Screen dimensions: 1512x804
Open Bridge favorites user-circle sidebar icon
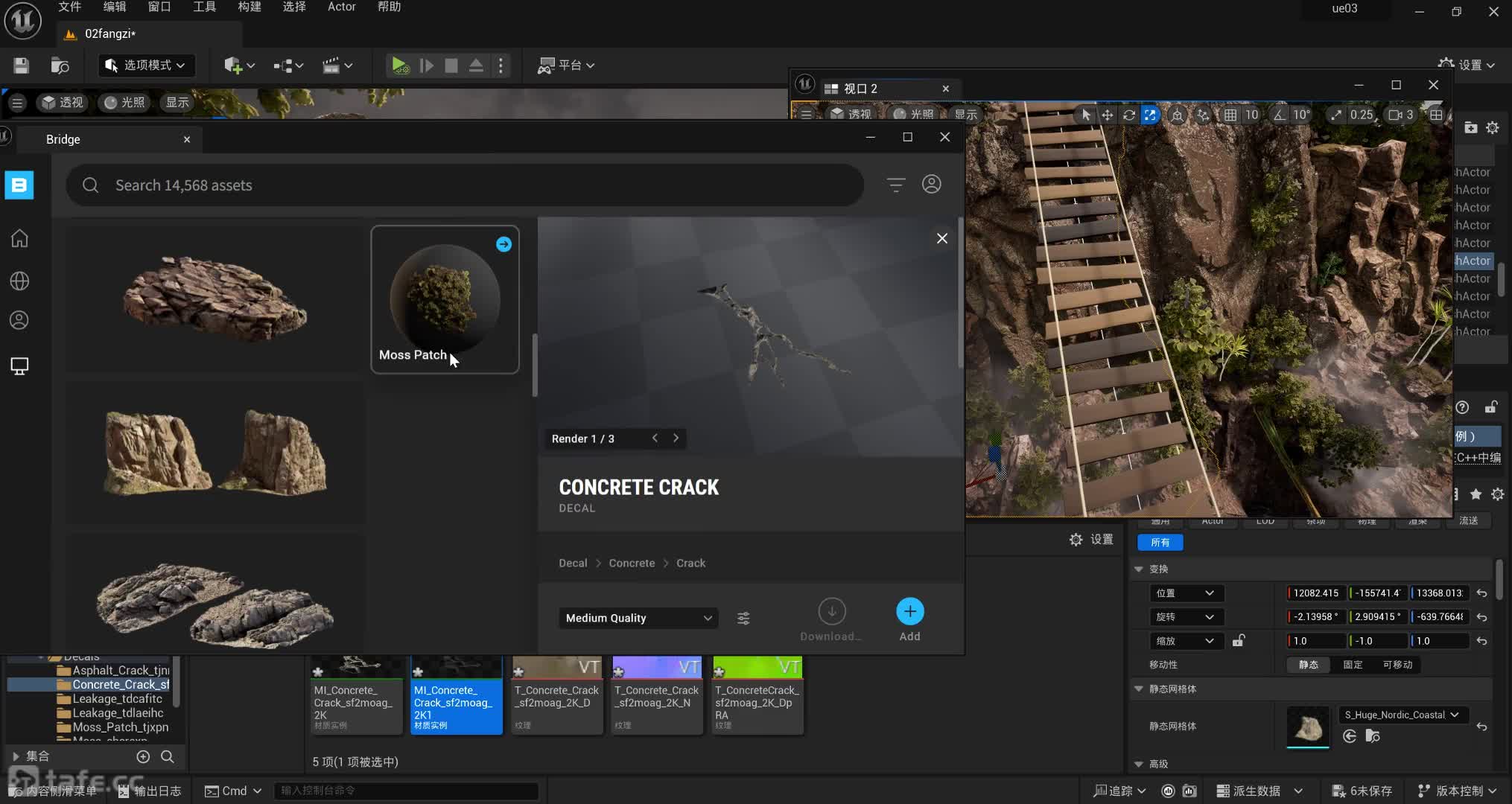point(19,320)
